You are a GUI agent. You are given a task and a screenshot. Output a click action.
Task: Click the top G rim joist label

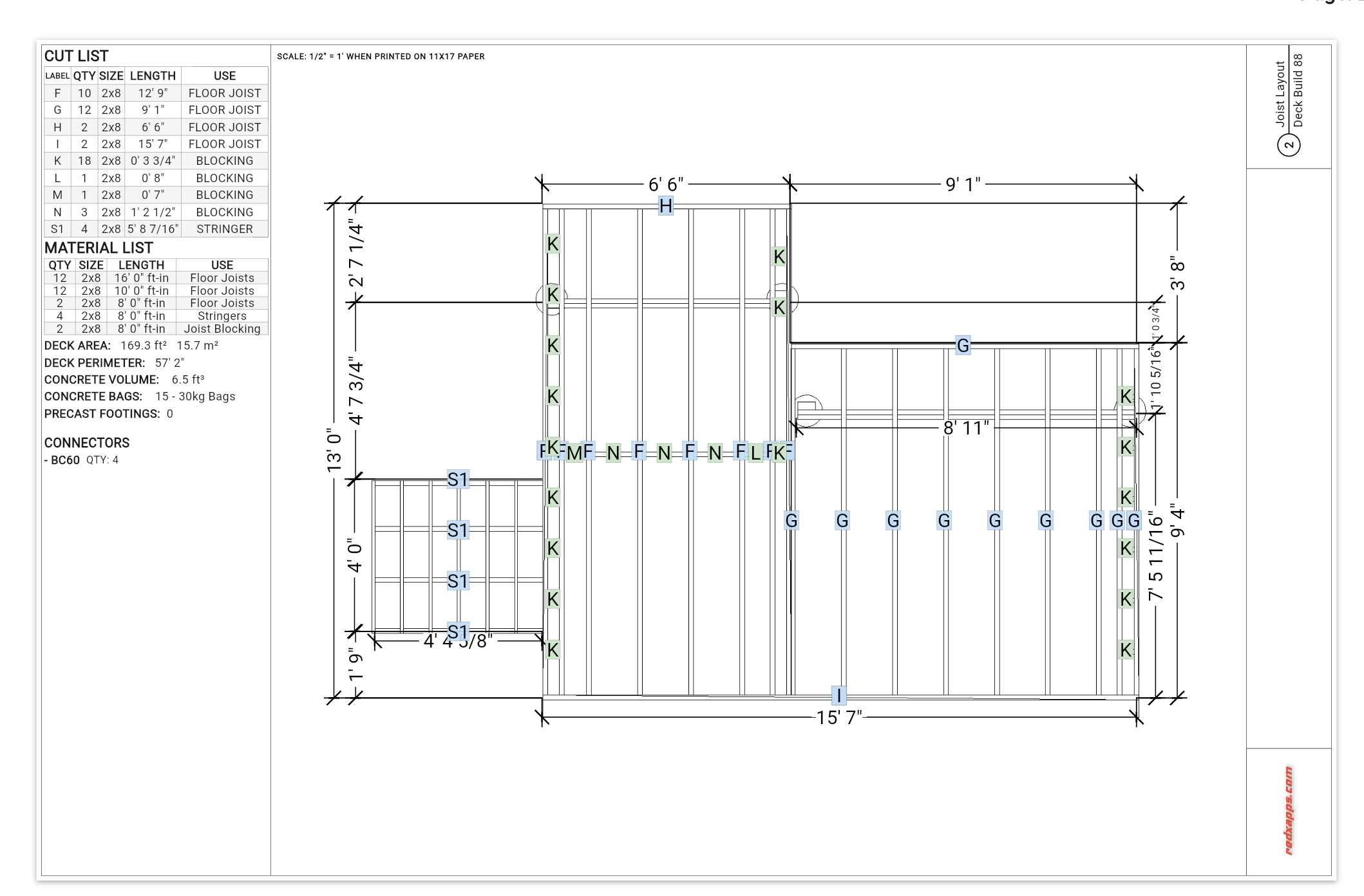pos(963,346)
